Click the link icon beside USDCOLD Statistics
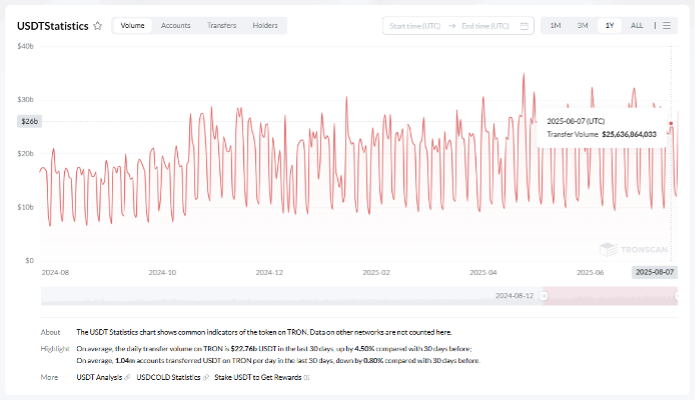This screenshot has width=696, height=400. click(205, 377)
